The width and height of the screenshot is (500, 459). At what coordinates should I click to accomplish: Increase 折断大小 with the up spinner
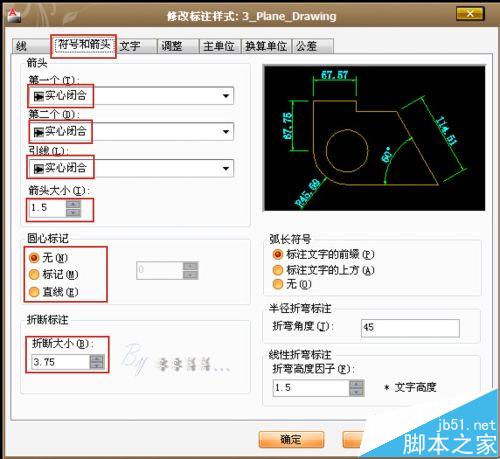[x=97, y=358]
